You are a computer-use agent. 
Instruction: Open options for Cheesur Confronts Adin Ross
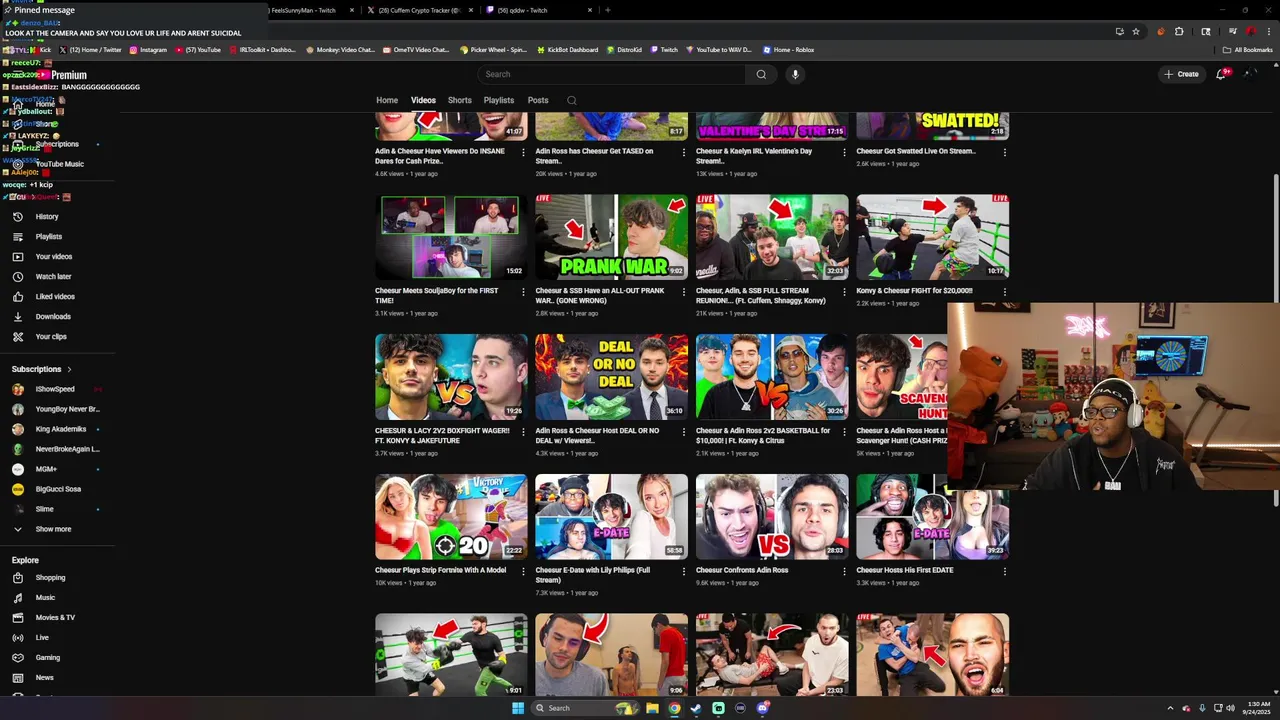(x=844, y=572)
